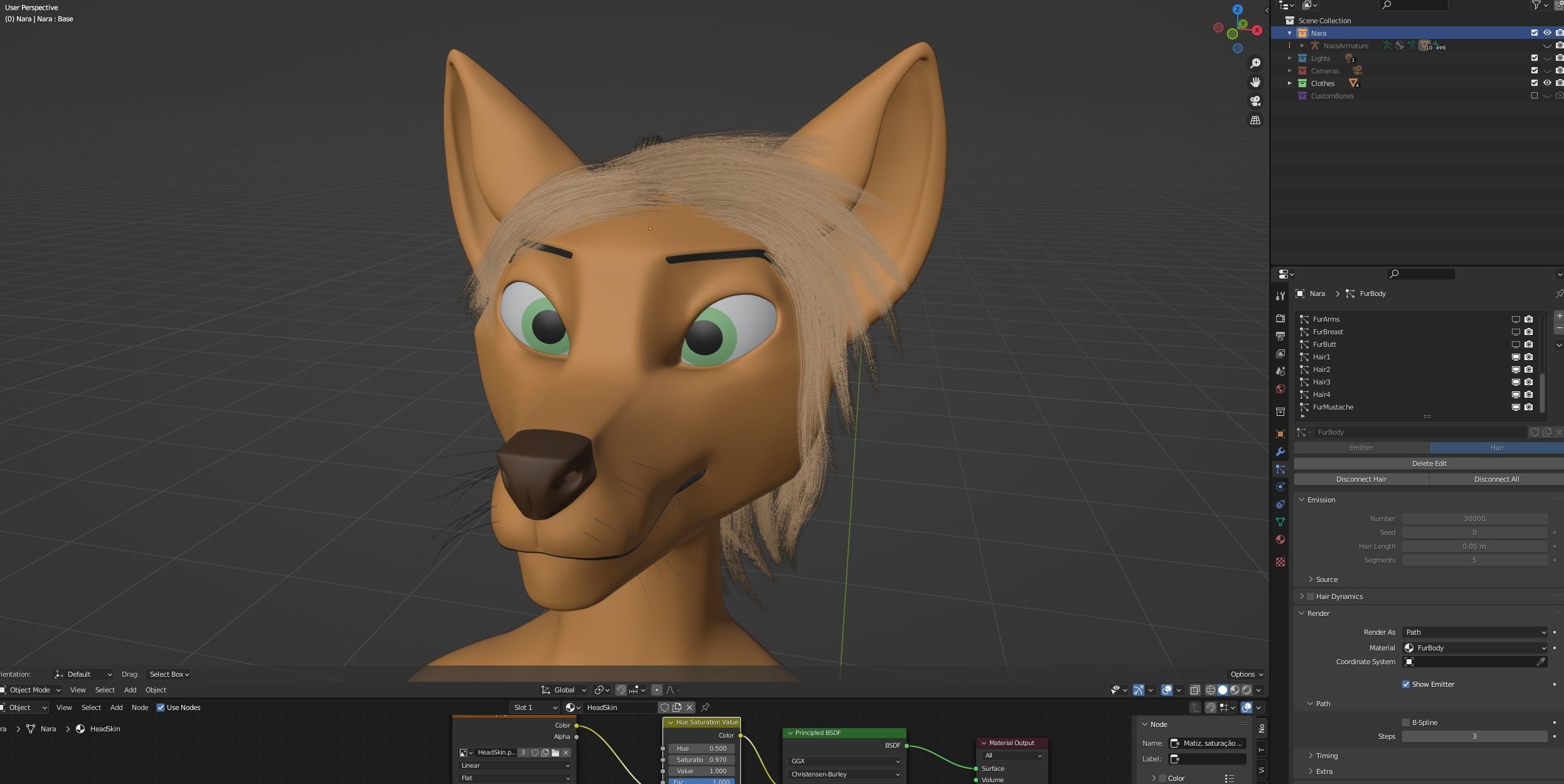Open the Select Box drag dropdown

coord(168,674)
